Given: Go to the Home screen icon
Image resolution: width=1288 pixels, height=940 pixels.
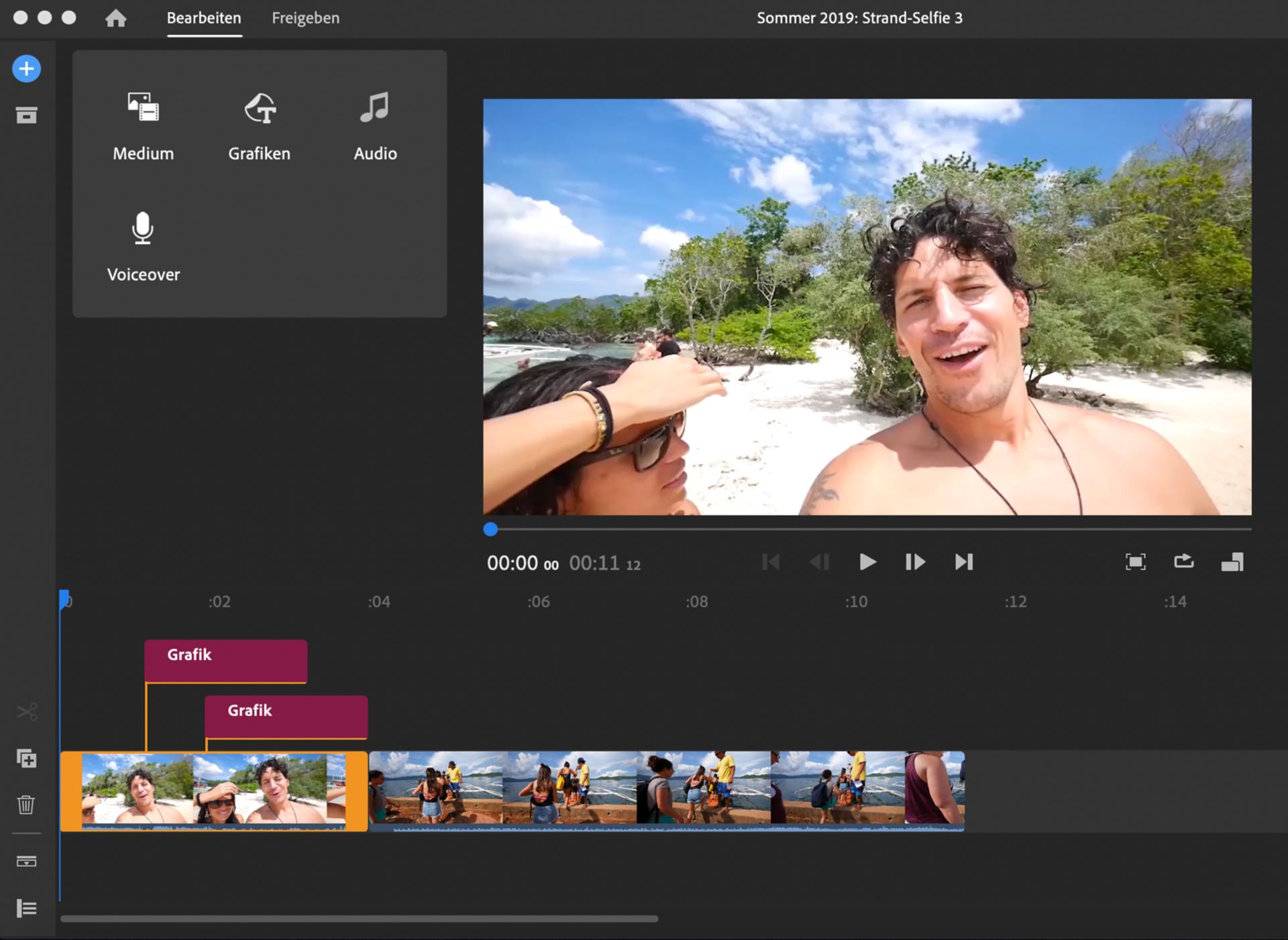Looking at the screenshot, I should point(116,18).
